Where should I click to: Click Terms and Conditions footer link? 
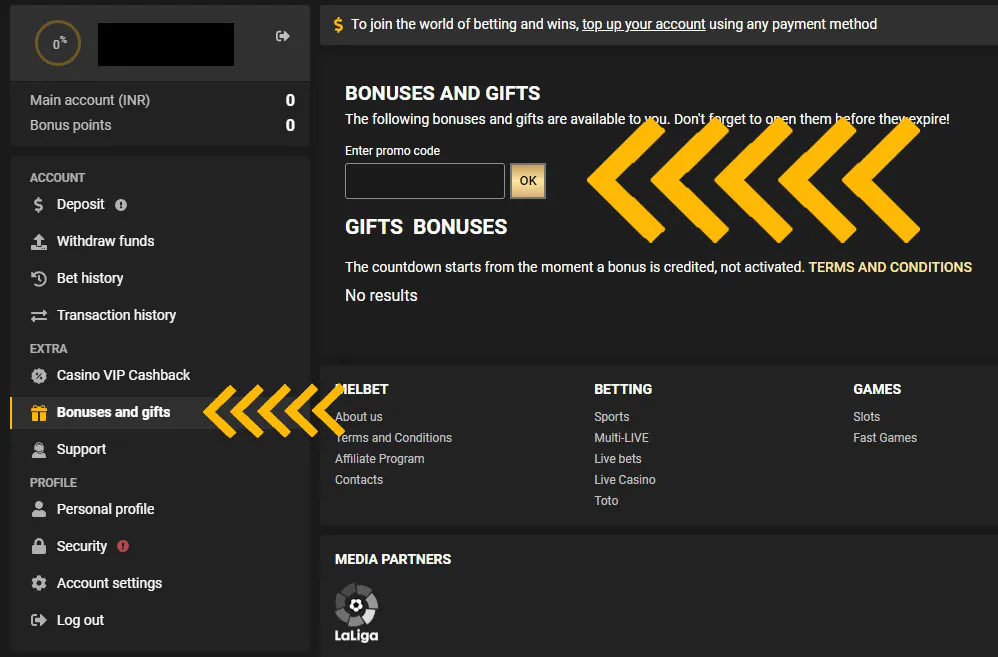393,438
